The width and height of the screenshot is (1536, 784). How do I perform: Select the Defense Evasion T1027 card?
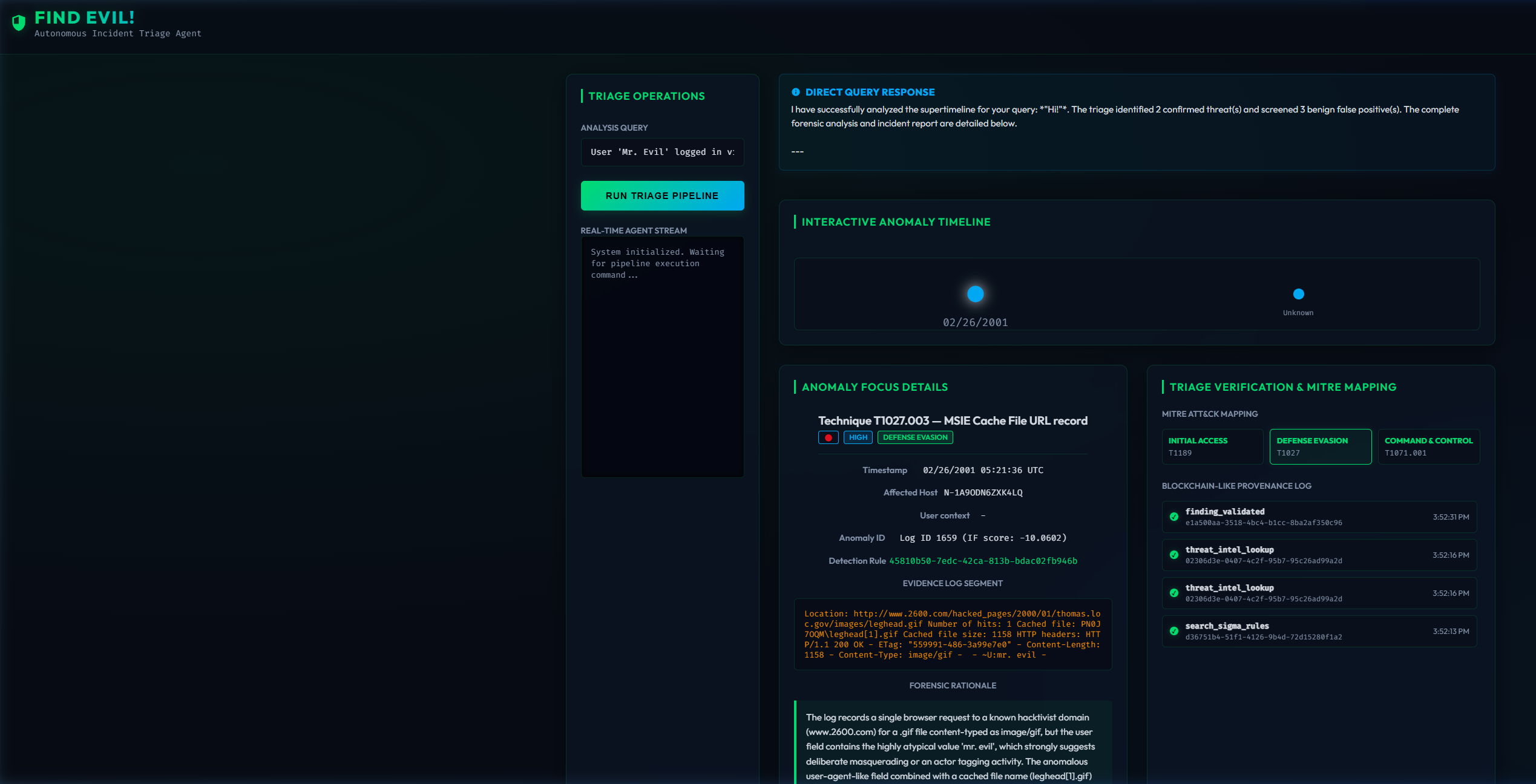pos(1321,446)
